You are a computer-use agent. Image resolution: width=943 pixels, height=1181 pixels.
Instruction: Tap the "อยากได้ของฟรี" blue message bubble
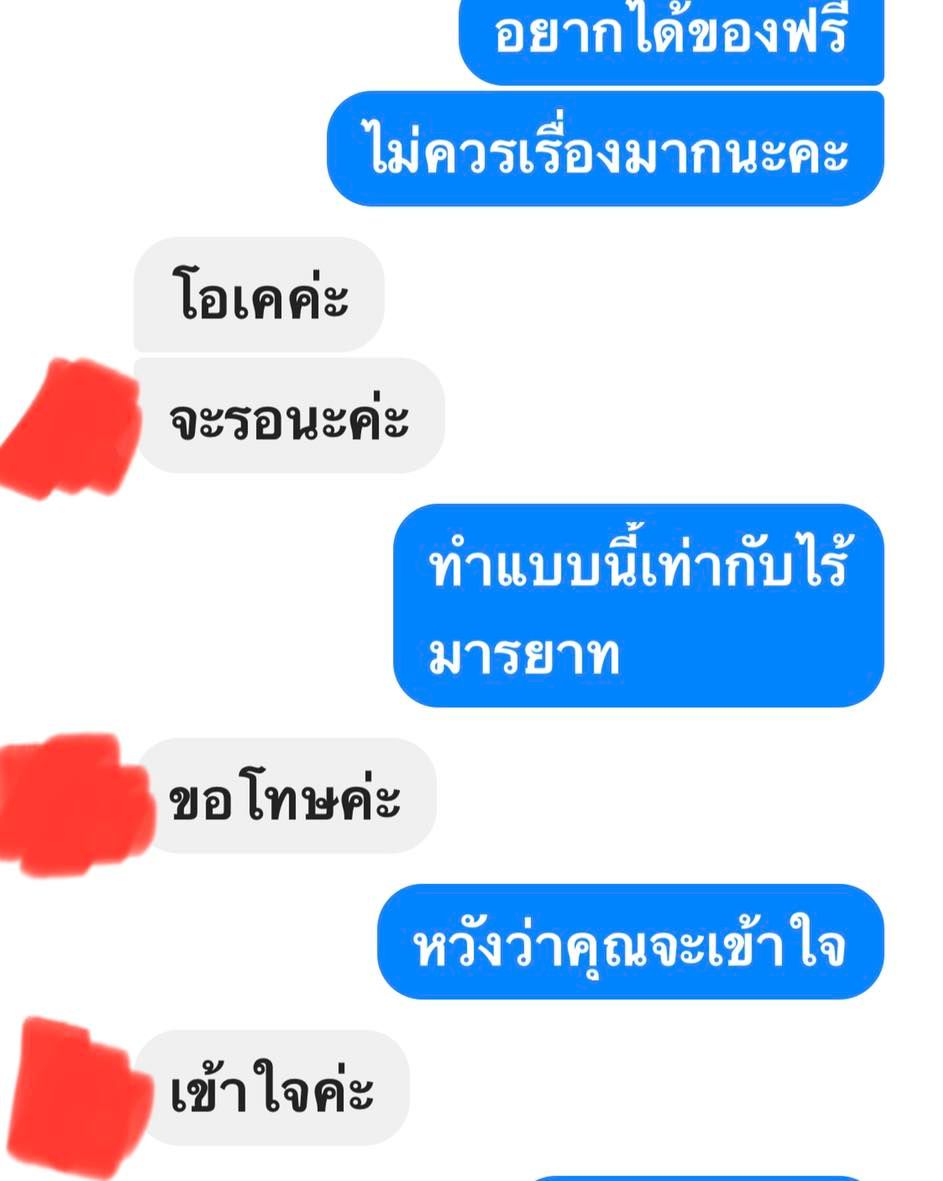671,41
